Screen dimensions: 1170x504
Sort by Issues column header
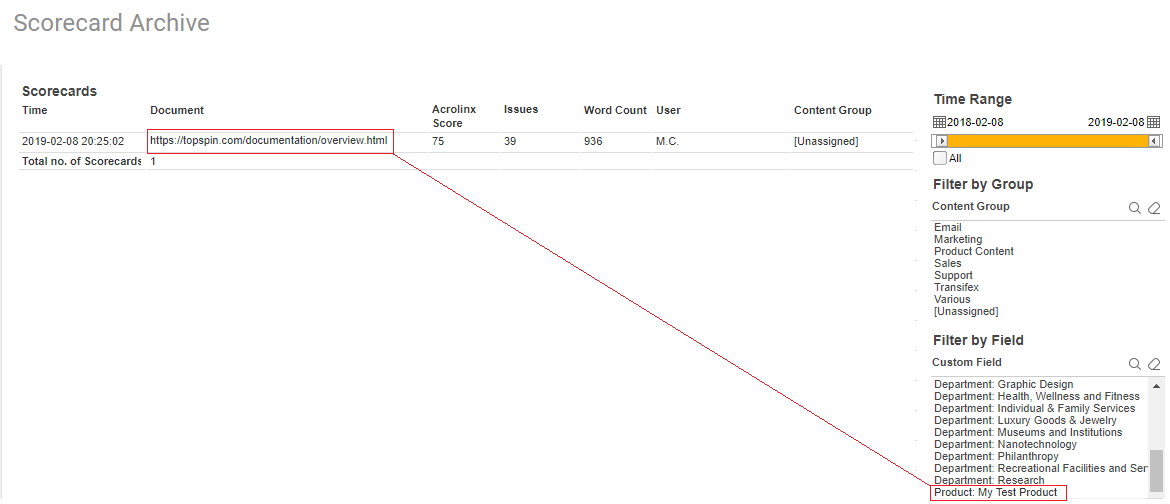tap(521, 110)
